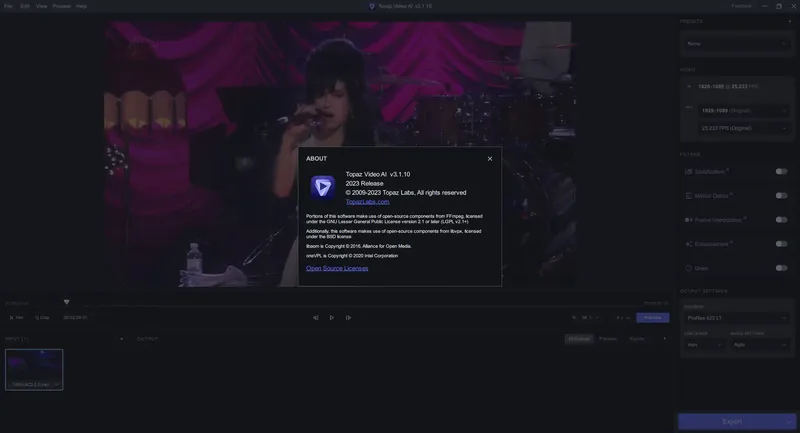
Task: Open the output list more options icon
Action: (664, 339)
